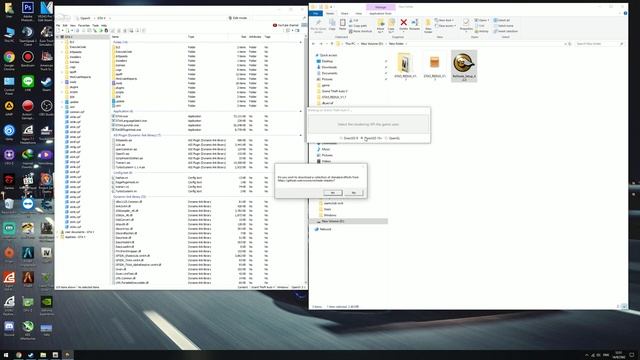Open LINE desktop shortcut
Image resolution: width=640 pixels, height=360 pixels.
pos(28,84)
